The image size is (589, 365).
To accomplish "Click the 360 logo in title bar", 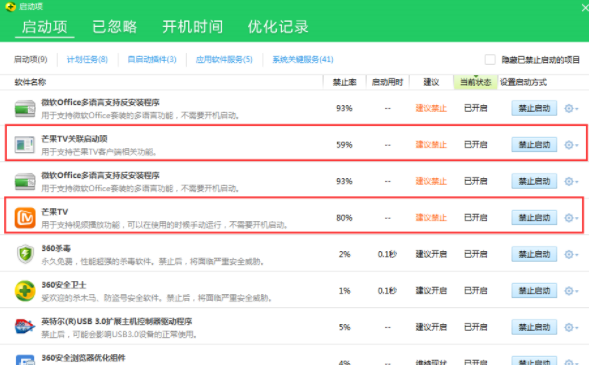I will pos(10,6).
